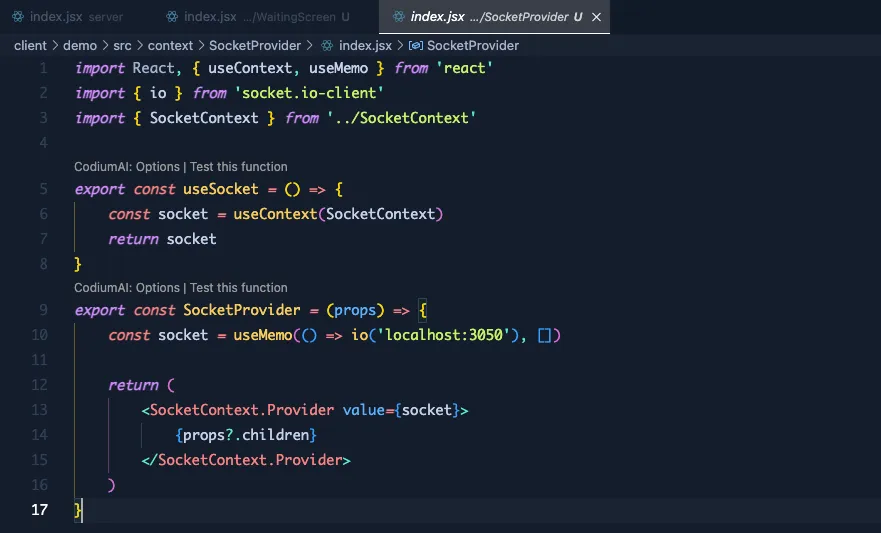Click the React file icon in the breadcrumb
Viewport: 881px width, 533px height.
coord(326,45)
